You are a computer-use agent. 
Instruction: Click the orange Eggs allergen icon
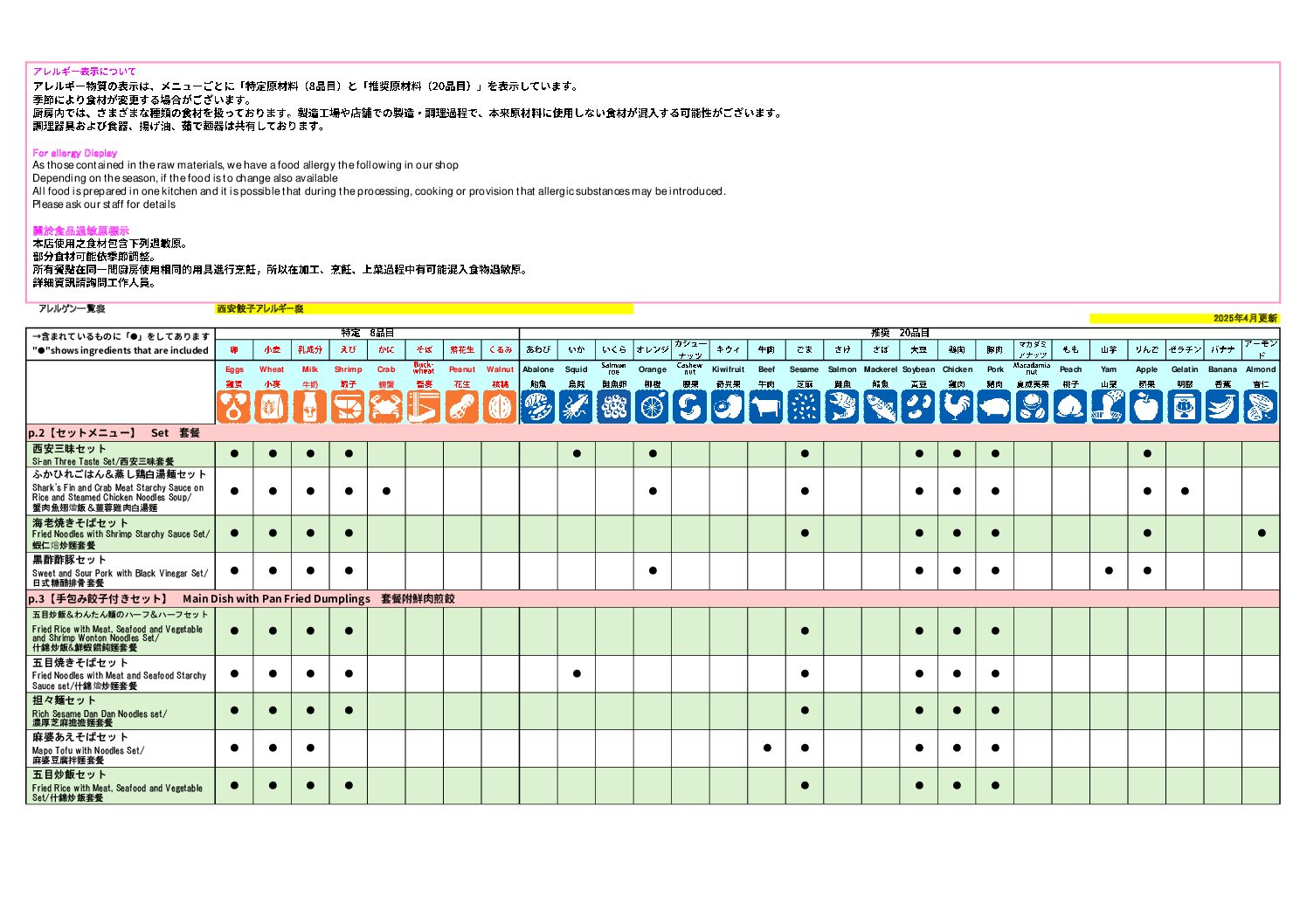[234, 407]
